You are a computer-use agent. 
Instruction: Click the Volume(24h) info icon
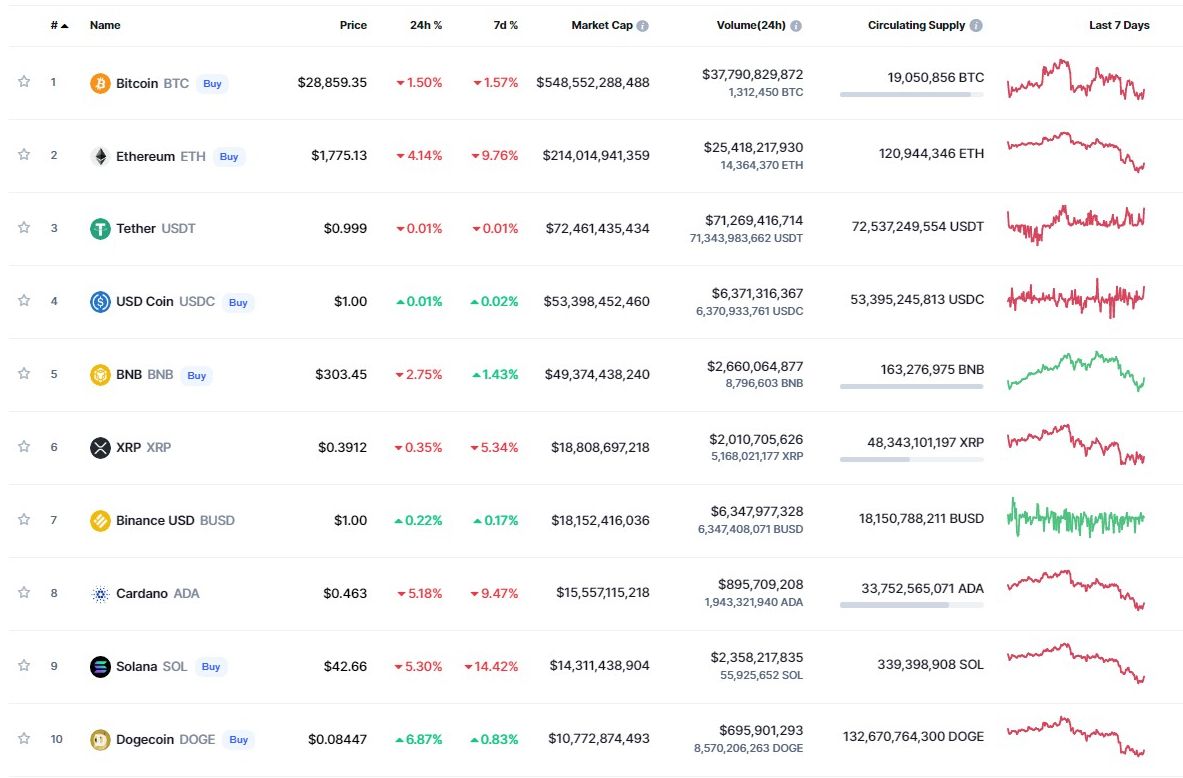tap(796, 26)
